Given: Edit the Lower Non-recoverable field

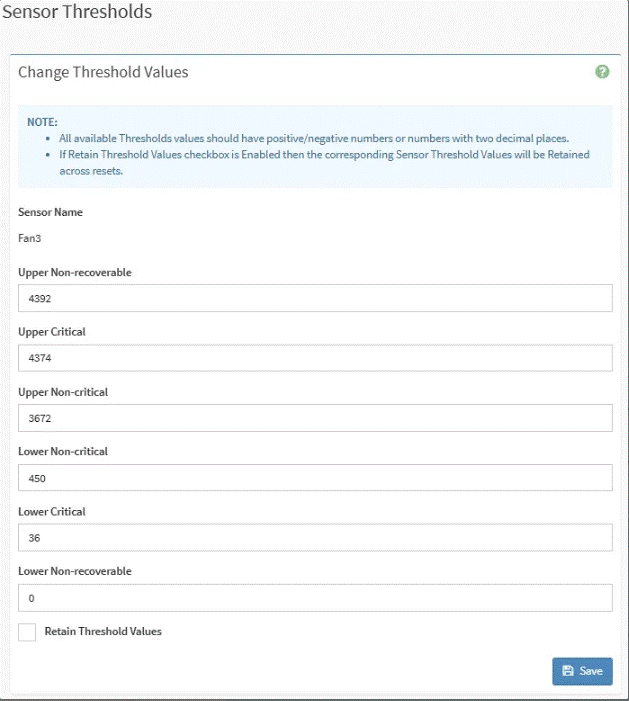Looking at the screenshot, I should click(315, 598).
